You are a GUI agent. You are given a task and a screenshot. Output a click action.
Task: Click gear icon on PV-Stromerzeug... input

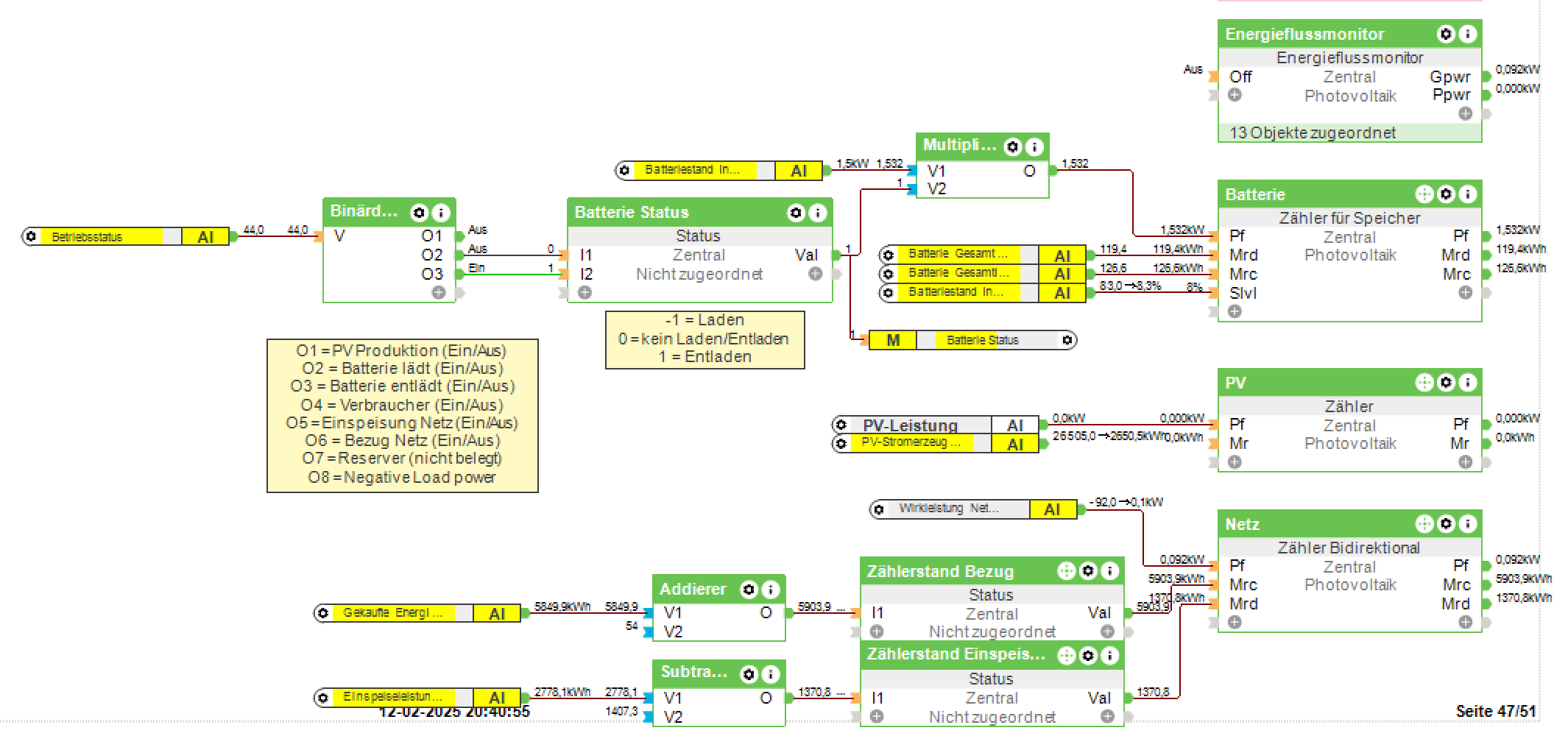(x=841, y=444)
